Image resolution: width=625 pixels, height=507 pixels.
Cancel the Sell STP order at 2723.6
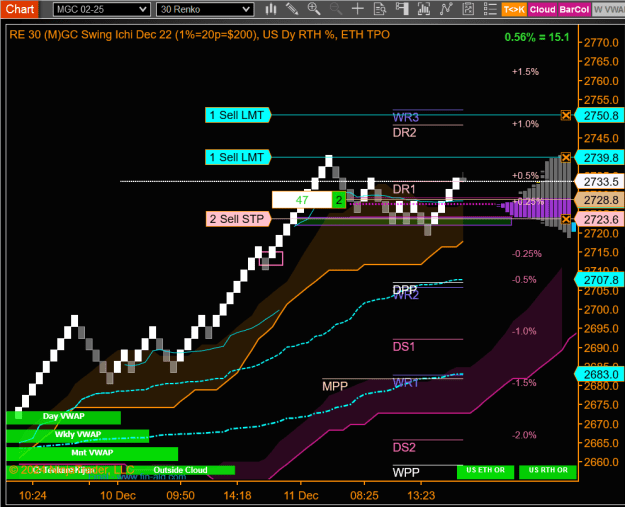tap(566, 219)
